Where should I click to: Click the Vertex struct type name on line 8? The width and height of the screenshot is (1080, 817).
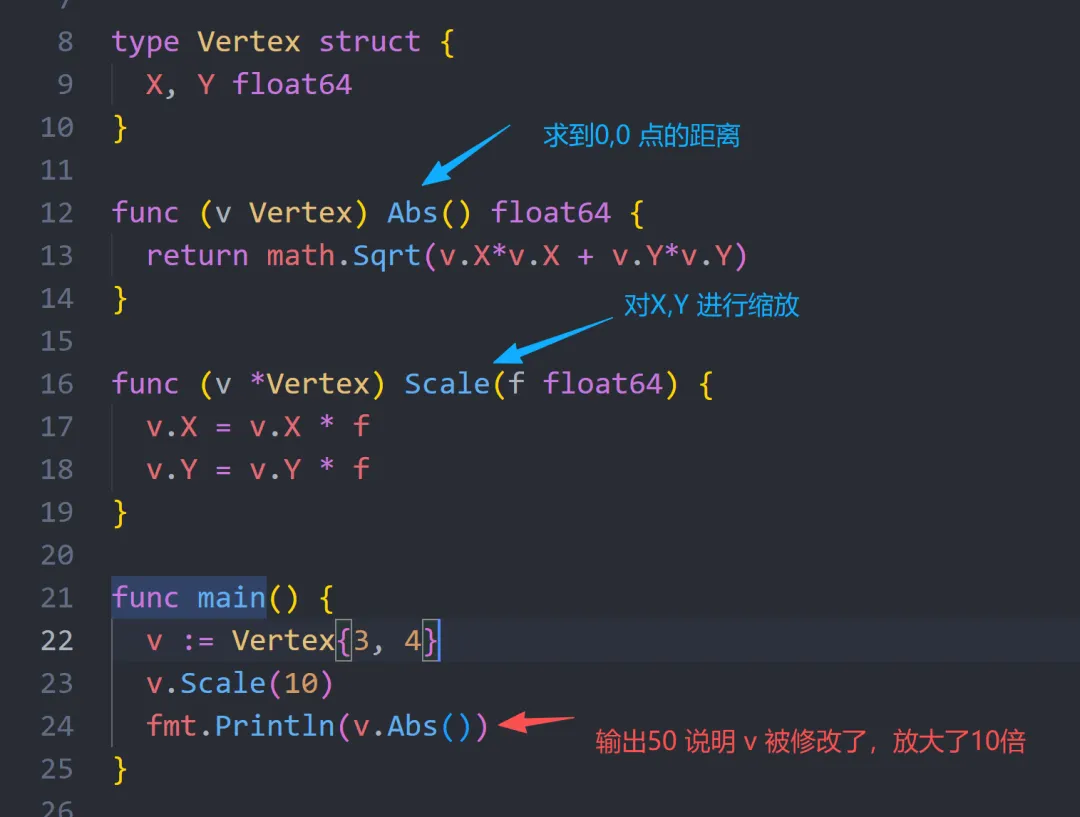248,42
